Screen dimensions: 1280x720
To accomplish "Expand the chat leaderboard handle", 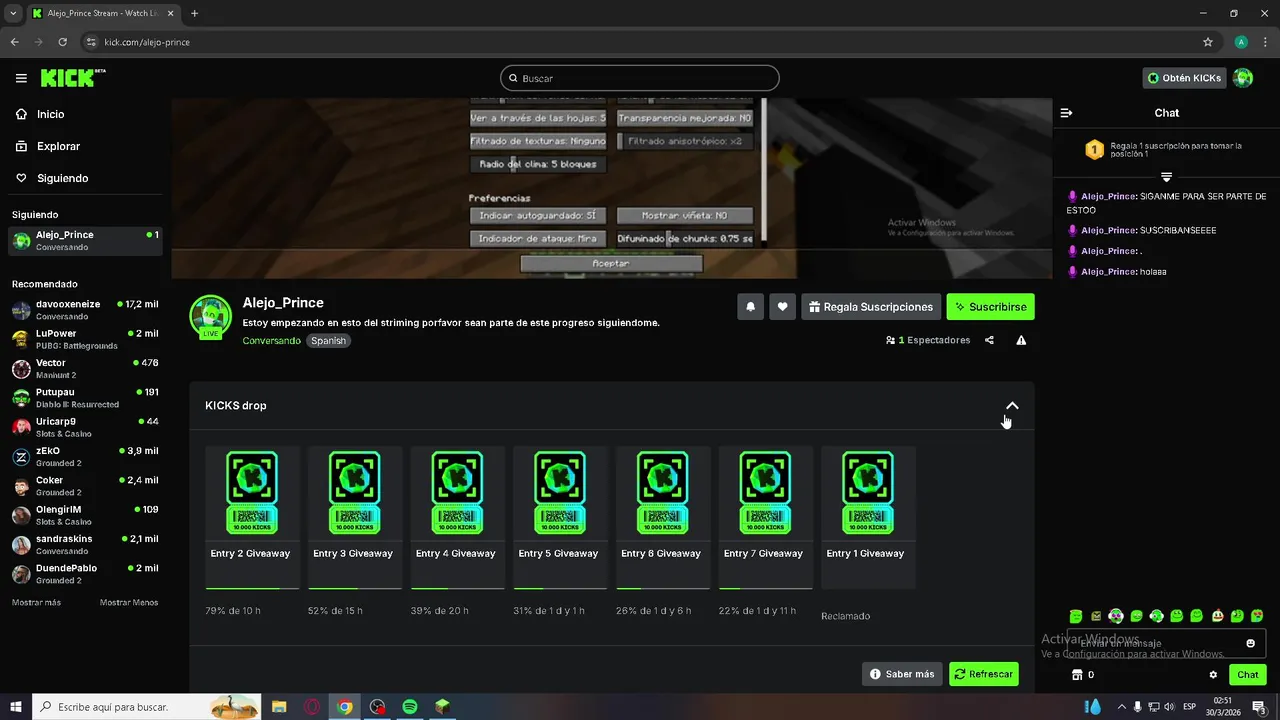I will 1166,176.
